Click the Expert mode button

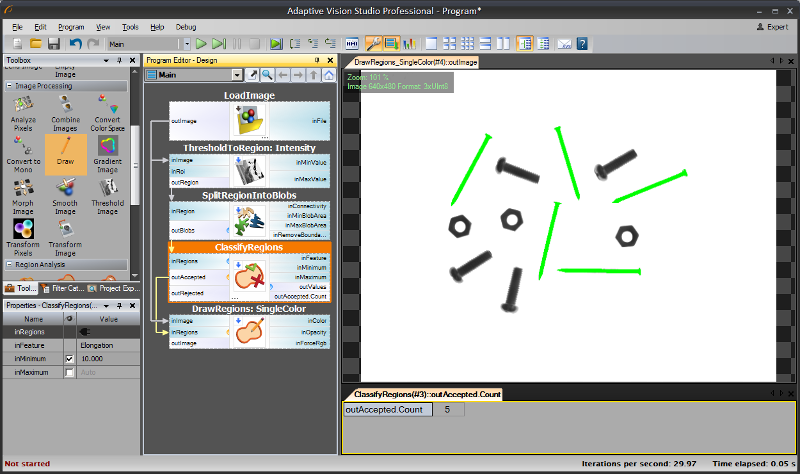click(x=773, y=26)
